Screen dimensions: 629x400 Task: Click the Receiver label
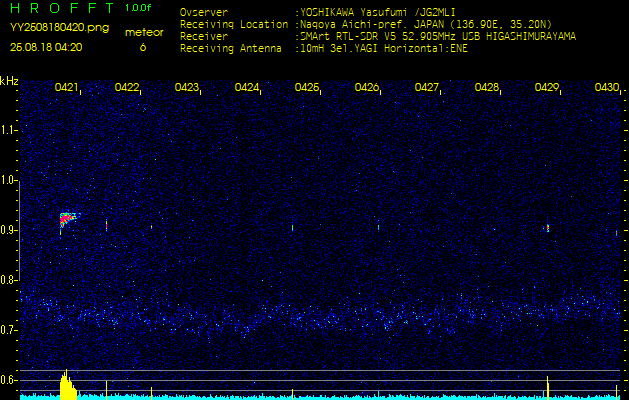coord(204,37)
